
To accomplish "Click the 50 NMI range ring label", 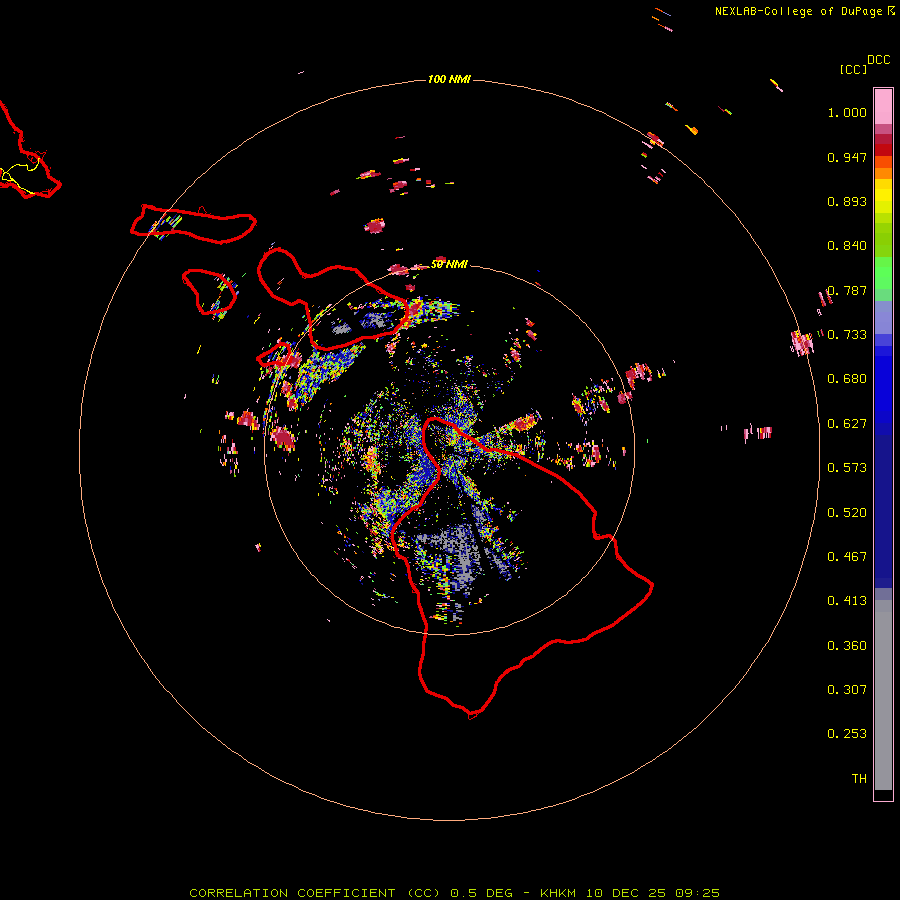I will coord(449,264).
